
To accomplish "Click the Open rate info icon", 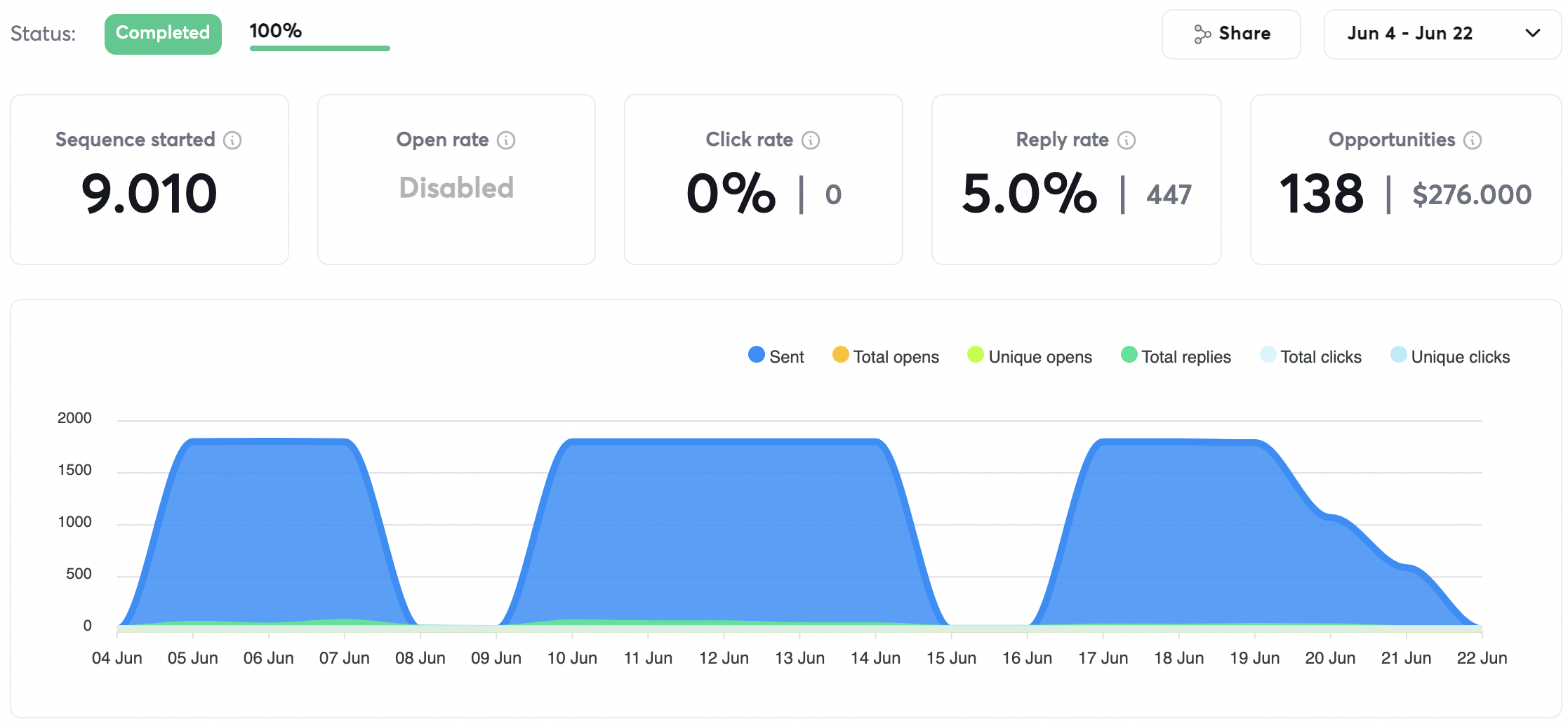I will [506, 140].
